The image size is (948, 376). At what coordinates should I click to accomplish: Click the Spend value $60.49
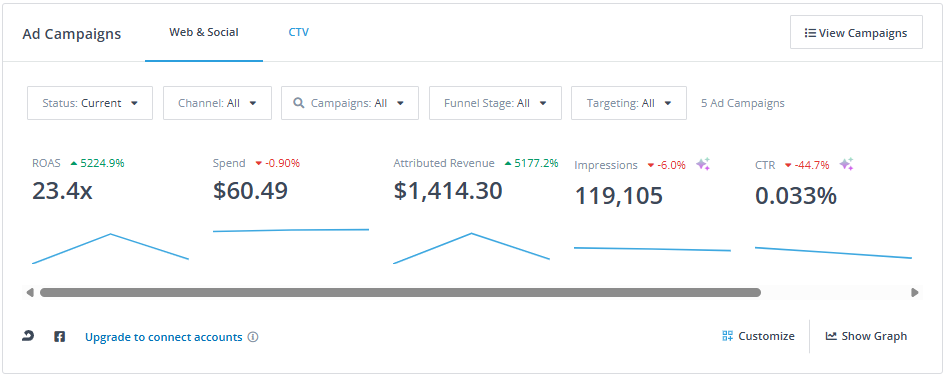tap(250, 191)
